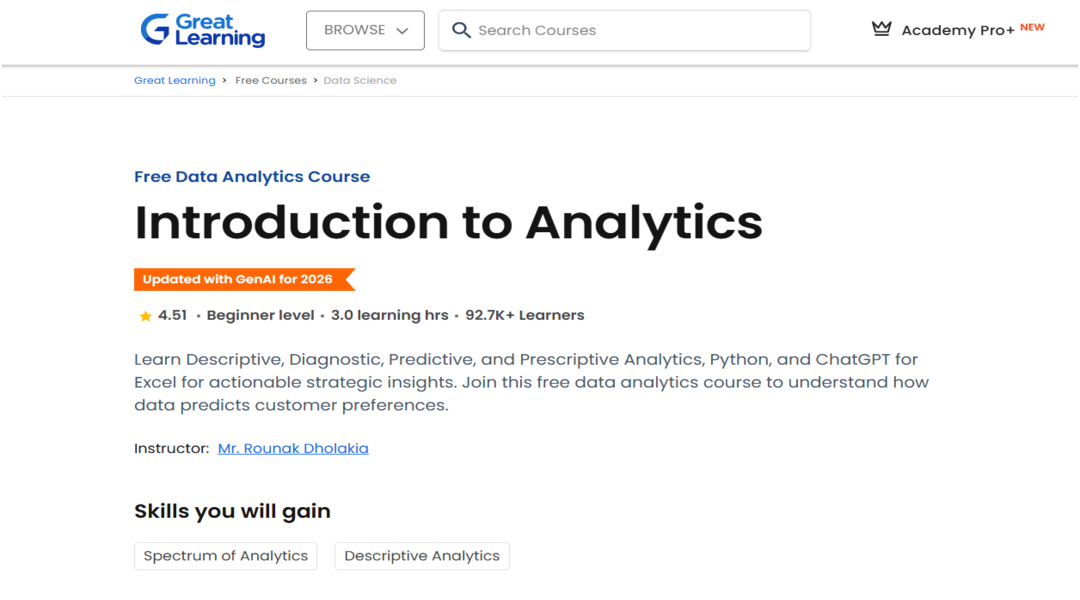Click the 92.7K+ Learners text

click(524, 315)
